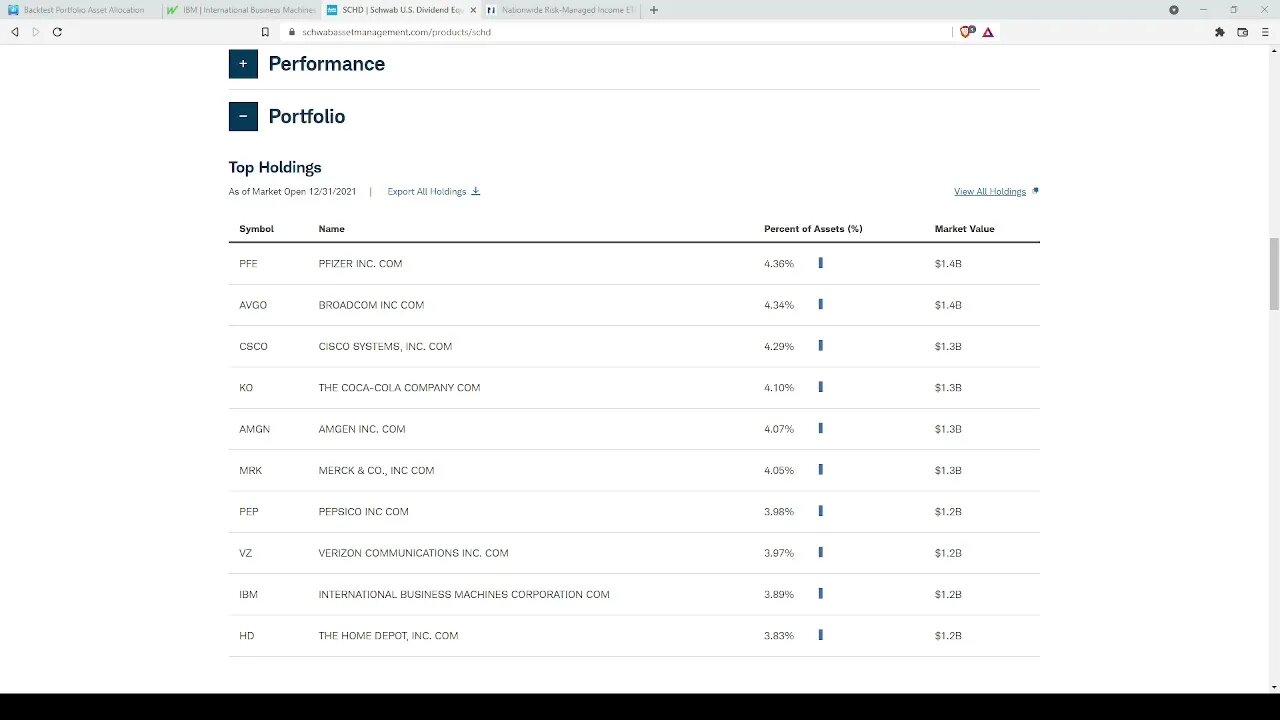
Task: Click the HD symbol cell
Action: (x=246, y=636)
